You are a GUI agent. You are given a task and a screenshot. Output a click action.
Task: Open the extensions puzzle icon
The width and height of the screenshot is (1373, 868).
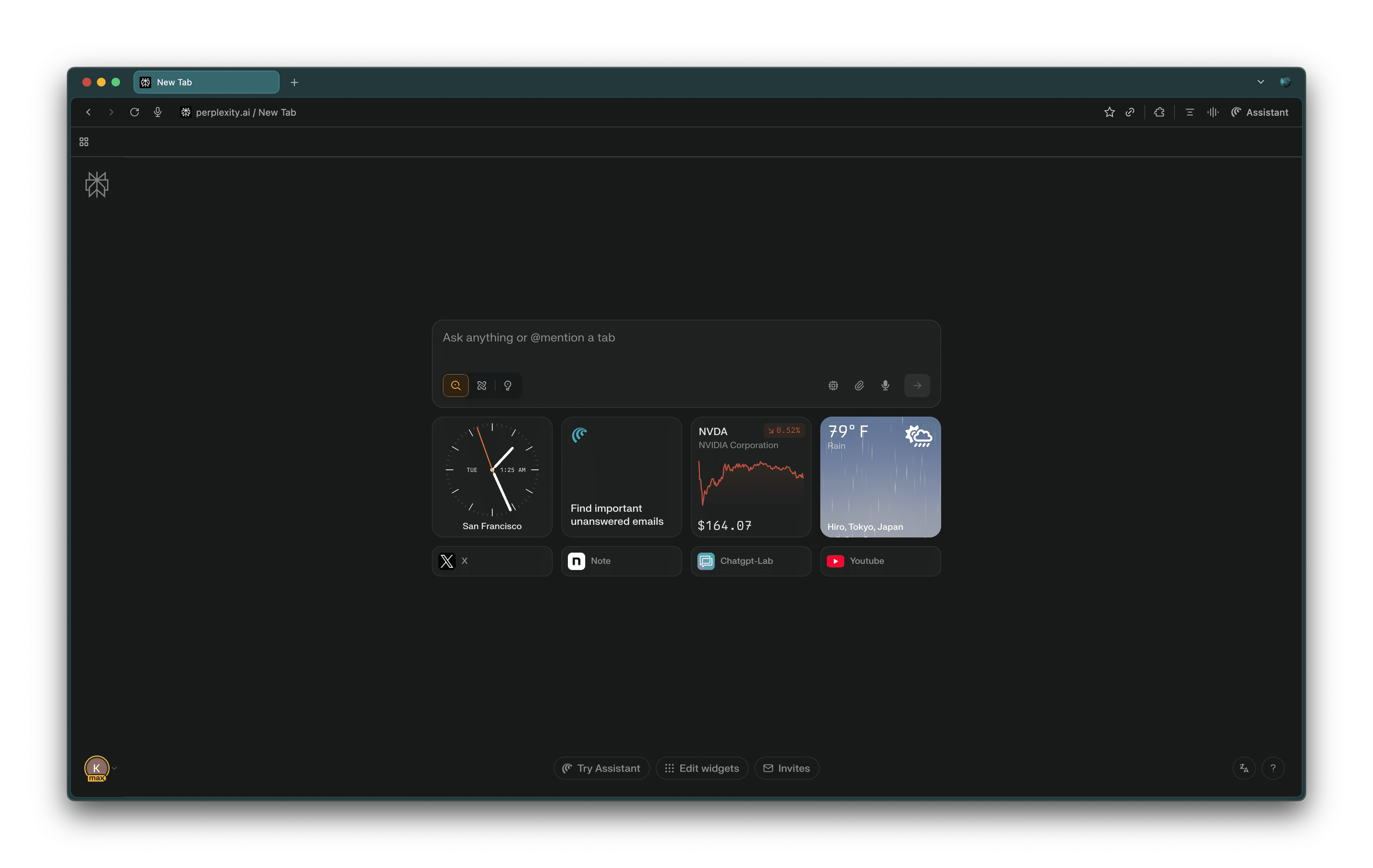click(1159, 112)
